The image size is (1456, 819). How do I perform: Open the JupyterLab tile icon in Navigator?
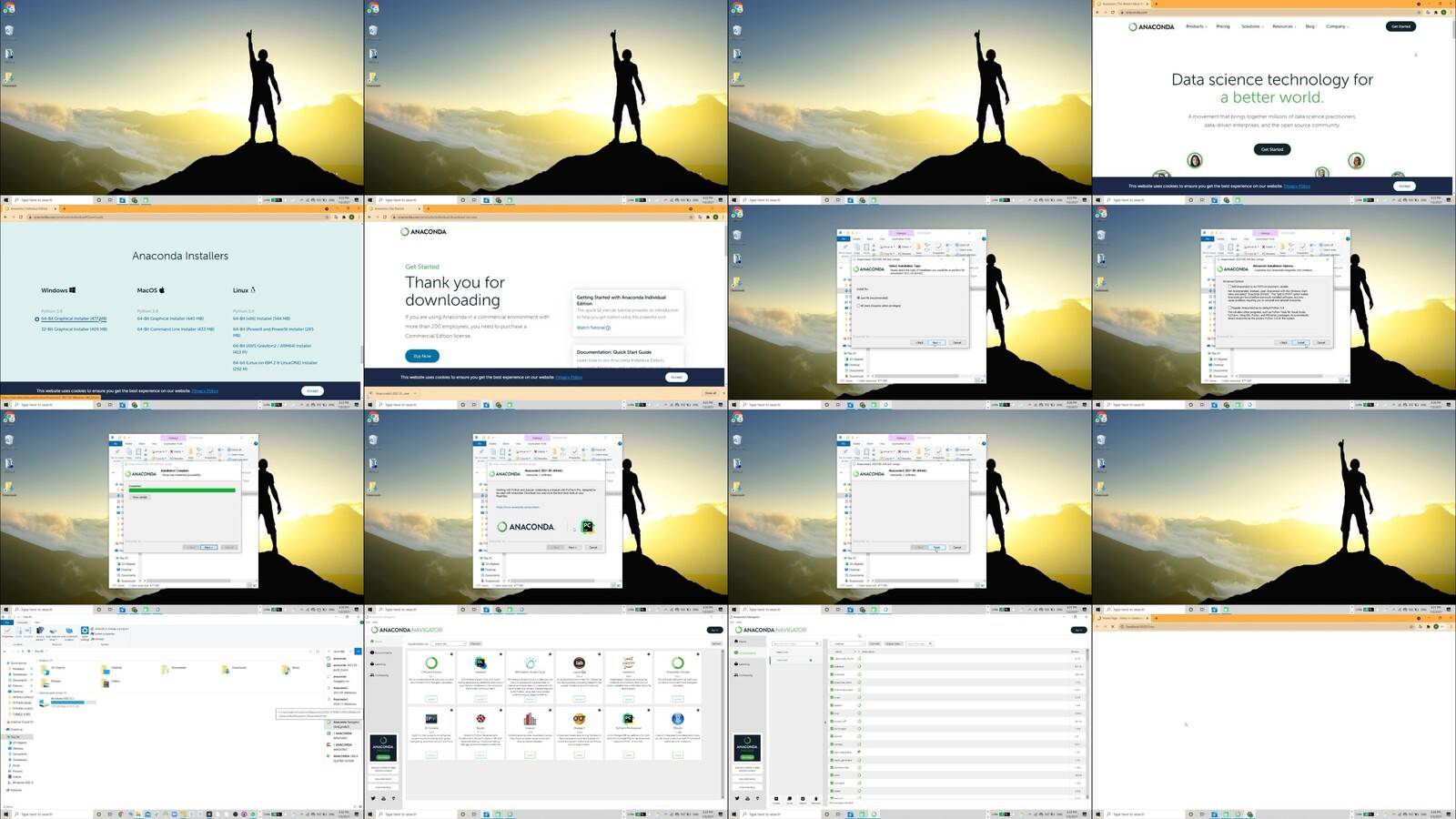coord(579,662)
